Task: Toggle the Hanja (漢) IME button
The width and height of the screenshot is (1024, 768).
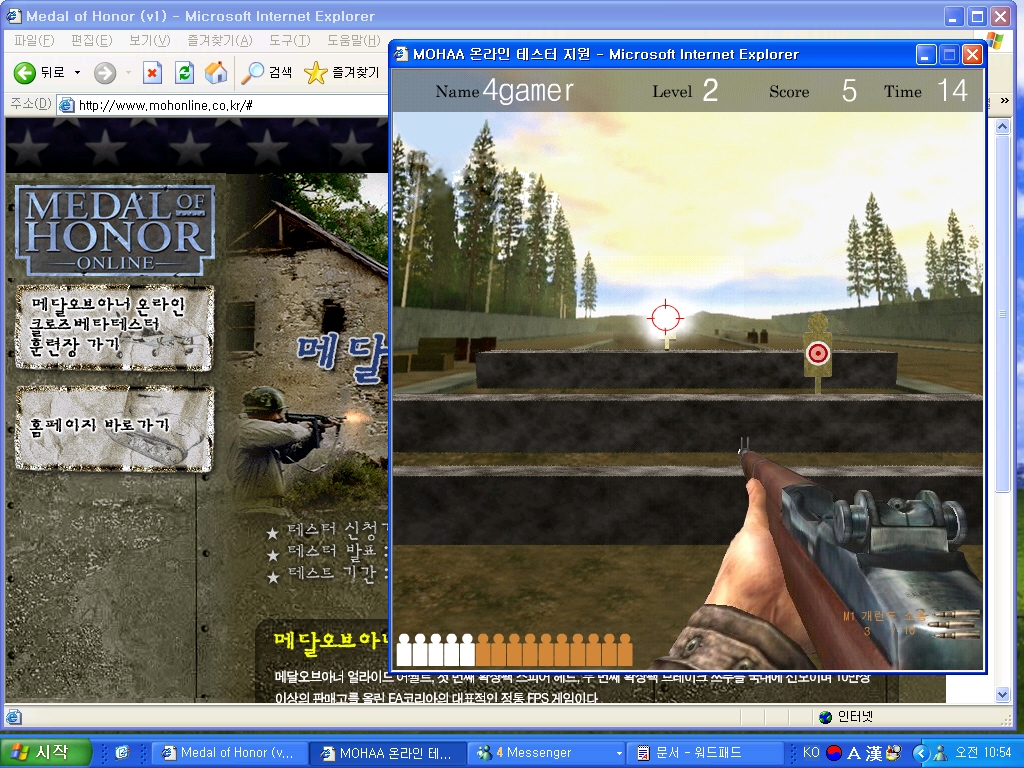Action: 873,752
